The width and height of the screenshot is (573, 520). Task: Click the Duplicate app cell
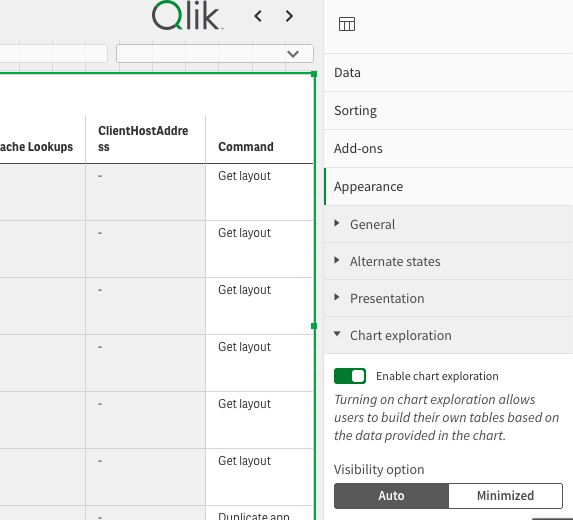point(259,513)
